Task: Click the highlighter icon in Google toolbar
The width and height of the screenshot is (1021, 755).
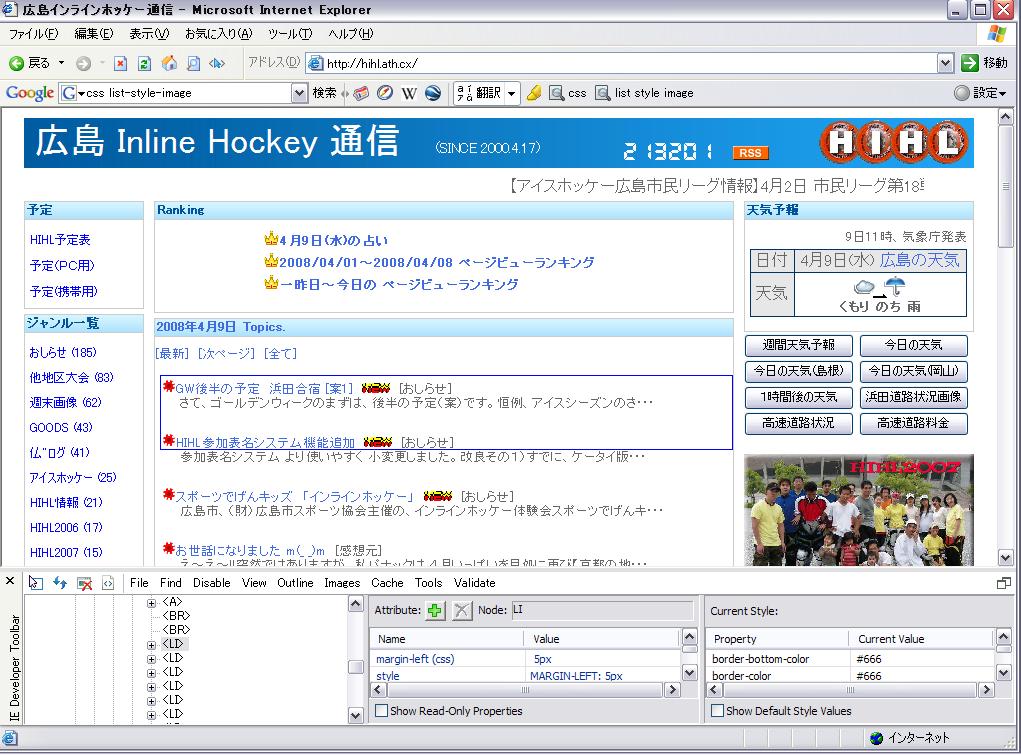Action: coord(534,93)
